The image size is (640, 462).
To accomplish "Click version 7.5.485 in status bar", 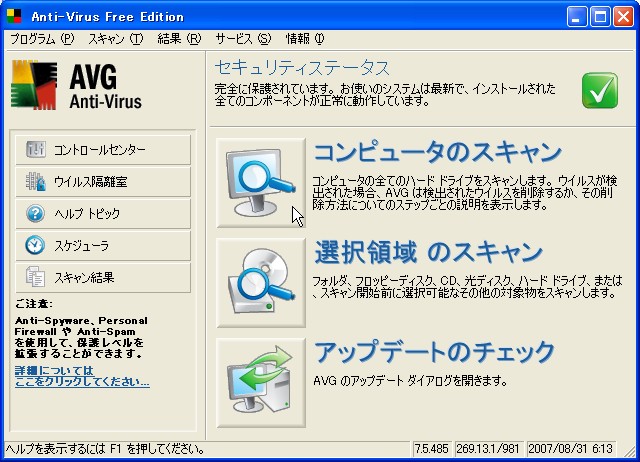I will [431, 449].
